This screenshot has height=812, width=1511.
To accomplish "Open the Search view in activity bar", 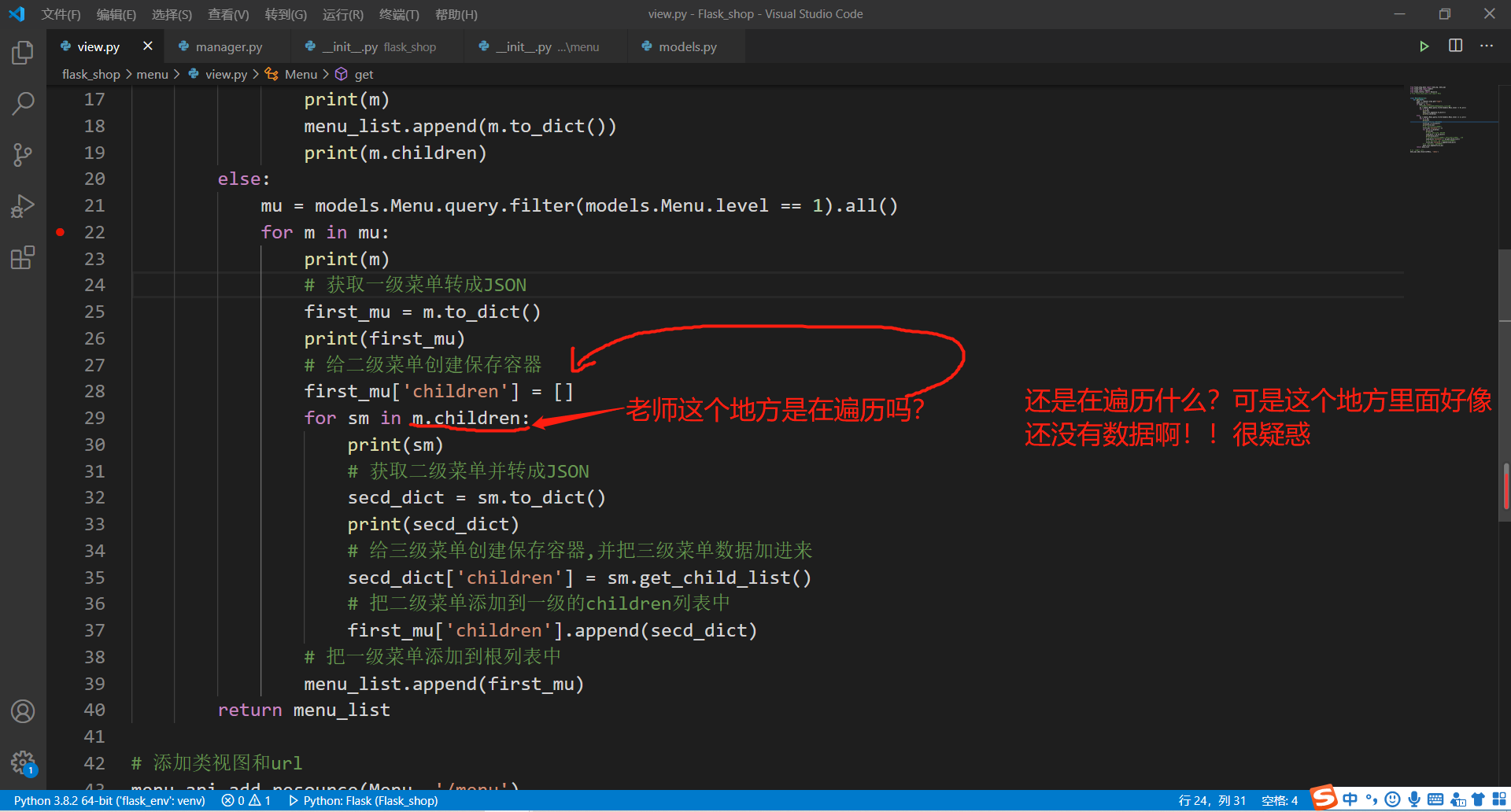I will pos(23,103).
